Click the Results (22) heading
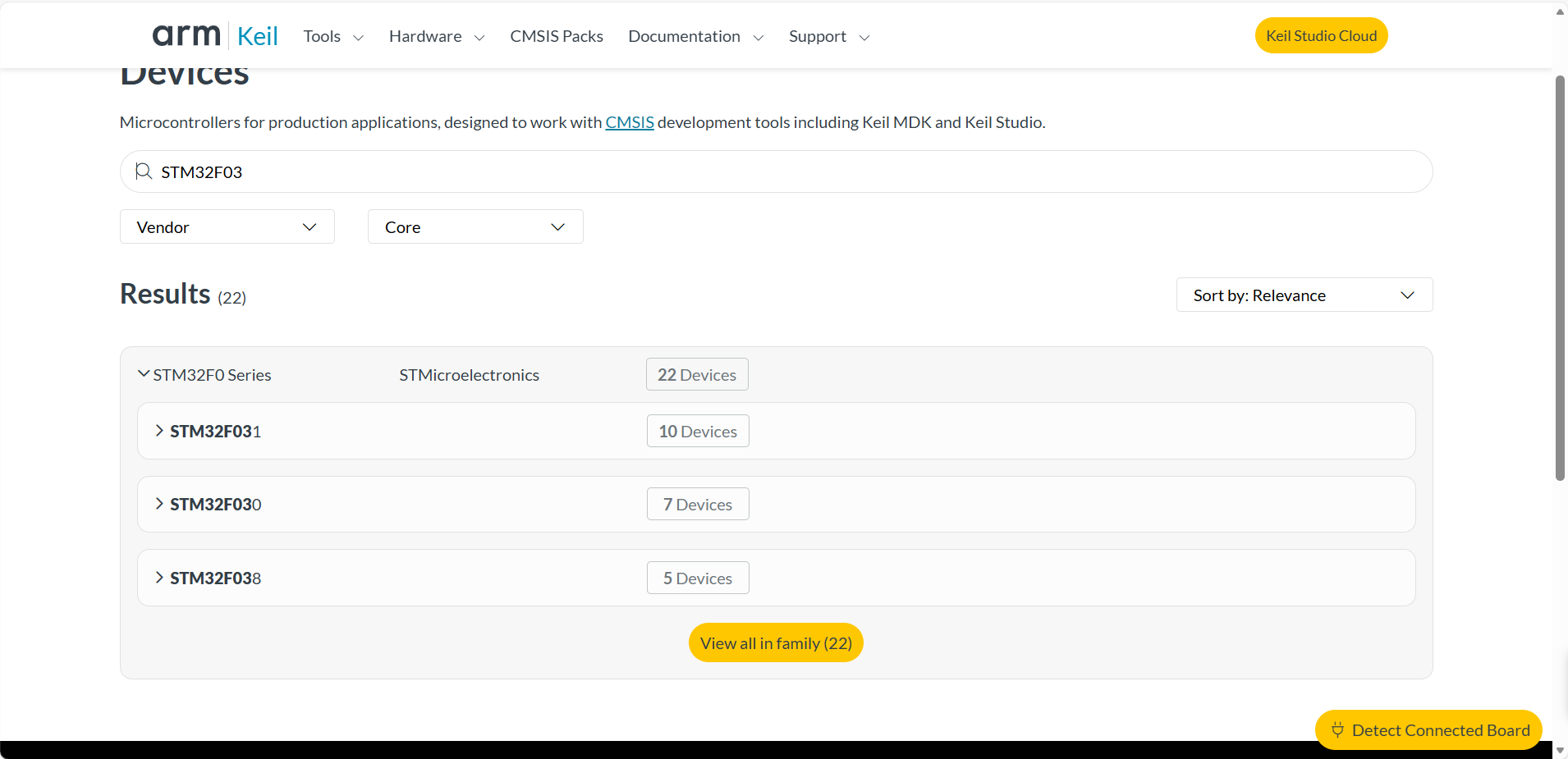 pyautogui.click(x=183, y=294)
